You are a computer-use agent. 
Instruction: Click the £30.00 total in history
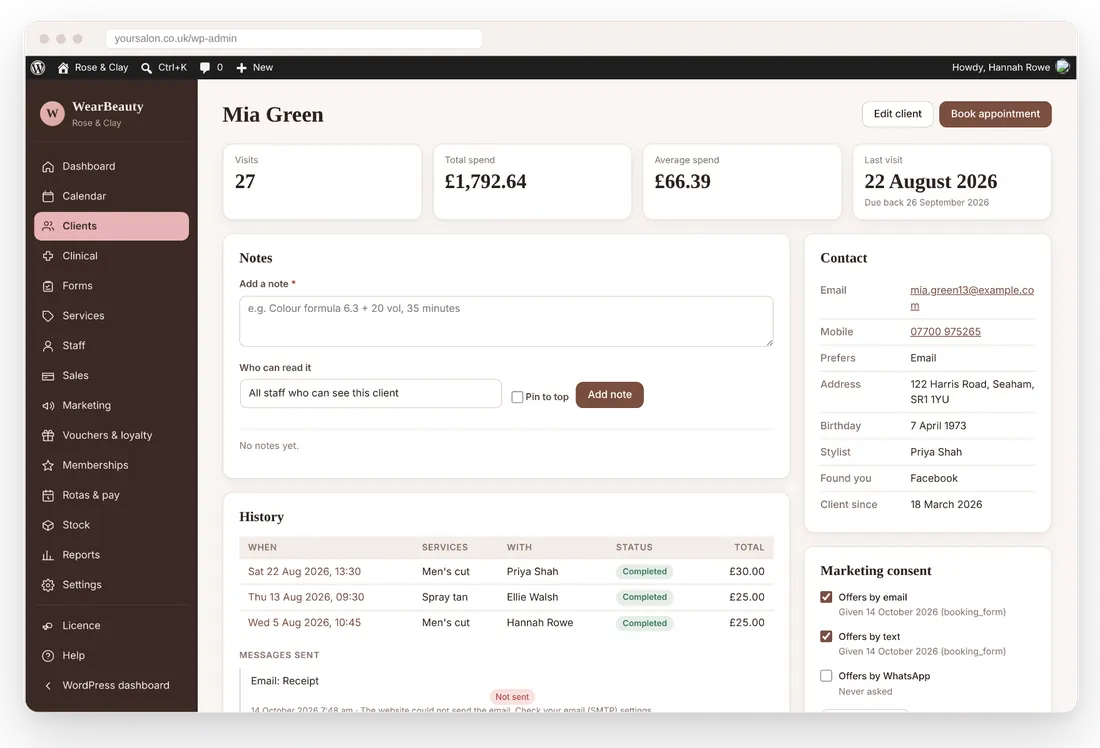[746, 572]
